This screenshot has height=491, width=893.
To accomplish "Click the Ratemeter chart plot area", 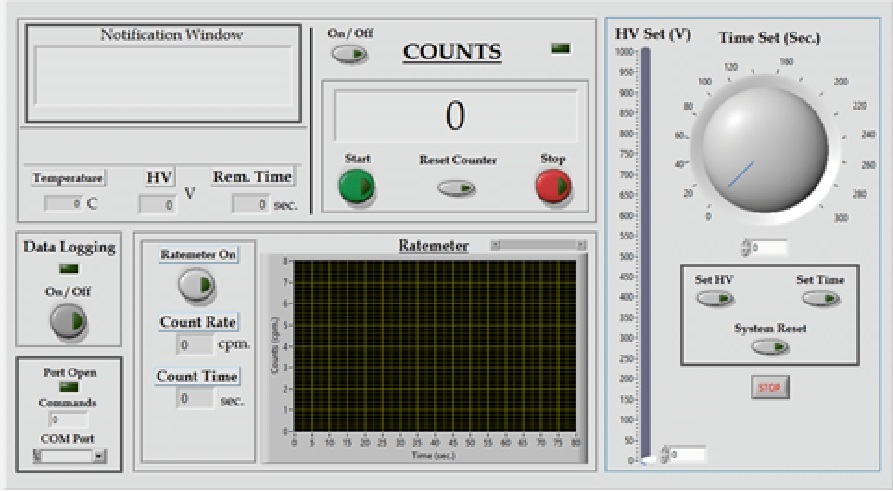I will coord(435,346).
